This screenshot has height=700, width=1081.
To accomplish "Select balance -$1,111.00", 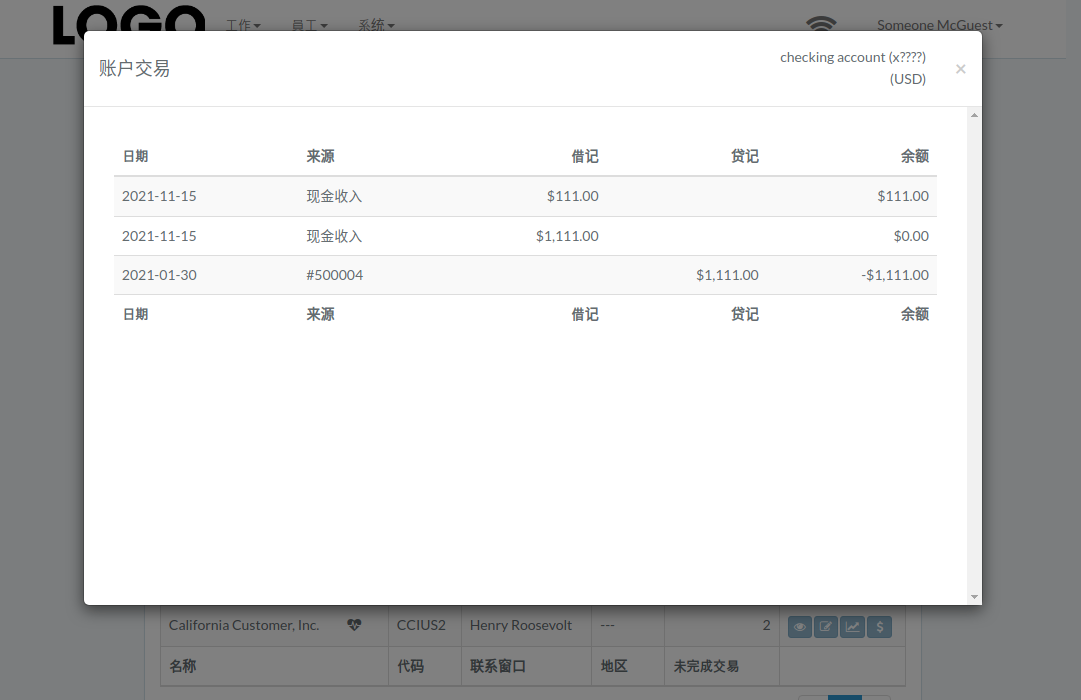I will (895, 275).
